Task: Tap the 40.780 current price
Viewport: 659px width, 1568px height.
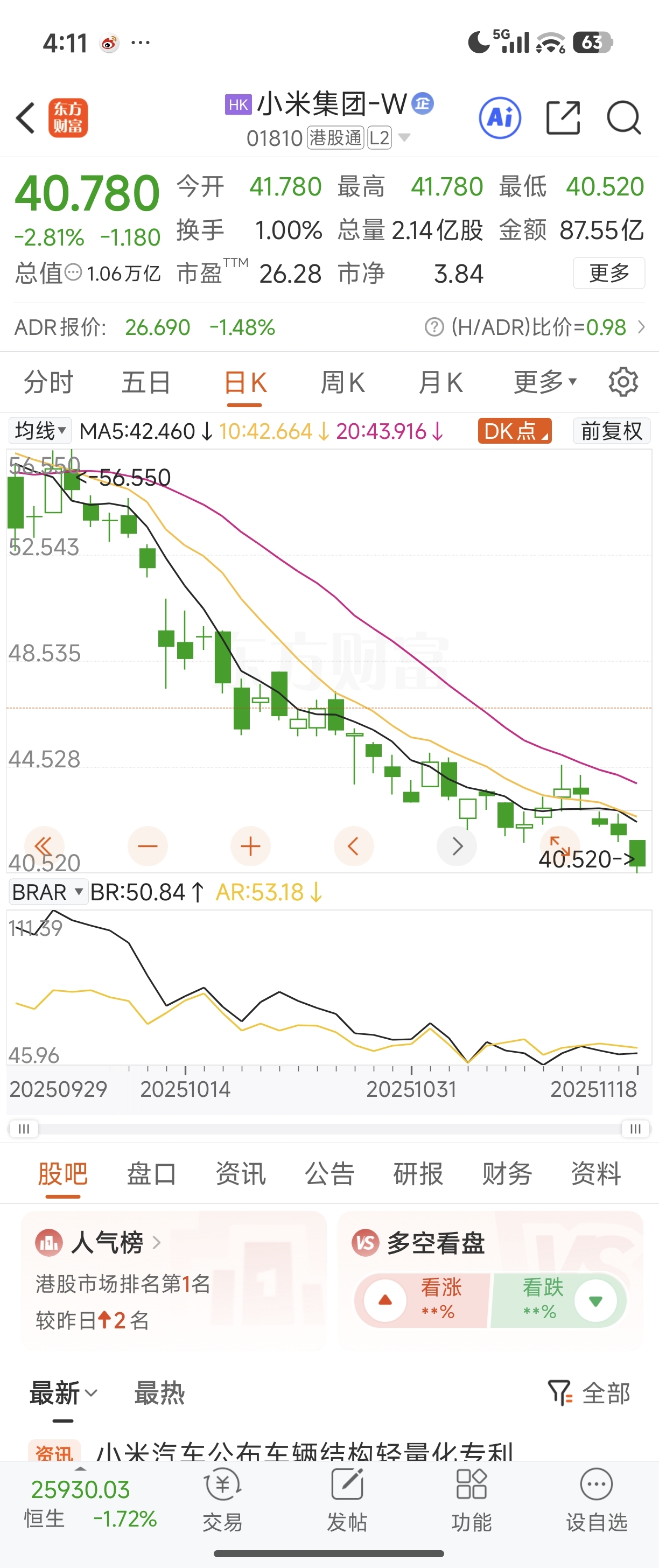Action: pyautogui.click(x=87, y=193)
